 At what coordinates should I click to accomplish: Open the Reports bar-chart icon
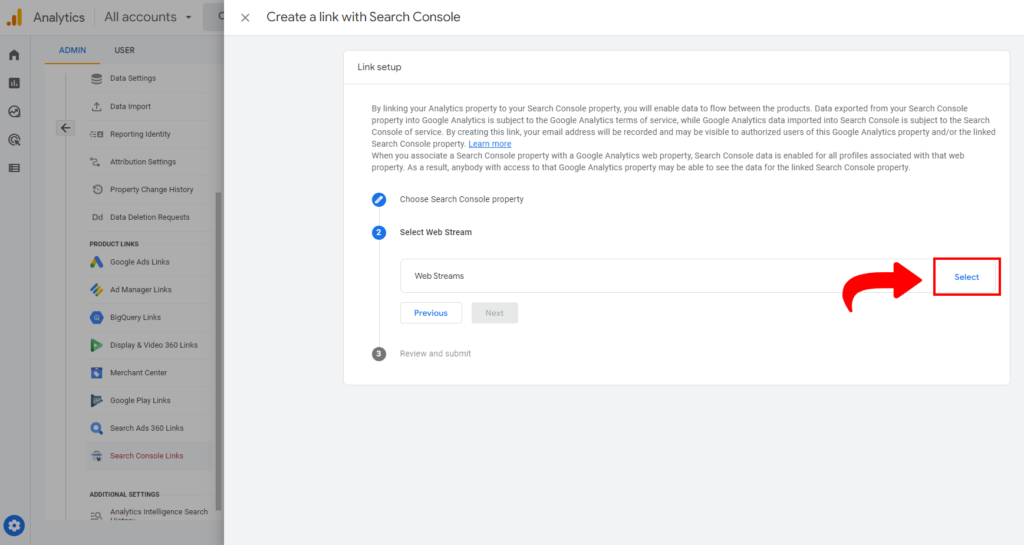pos(14,83)
